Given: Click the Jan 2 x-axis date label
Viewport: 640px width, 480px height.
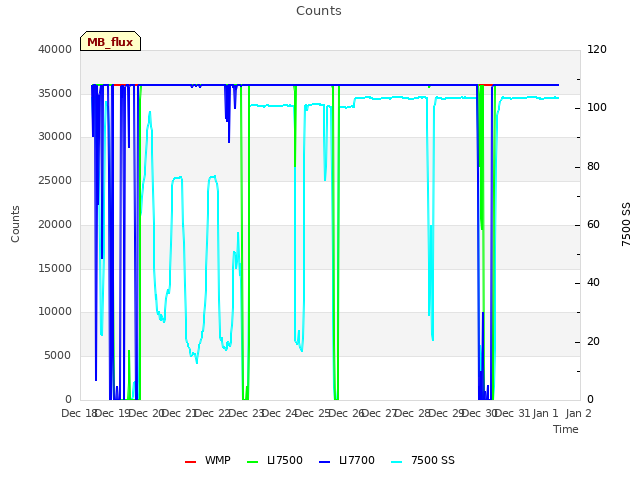Looking at the screenshot, I should pyautogui.click(x=579, y=413).
